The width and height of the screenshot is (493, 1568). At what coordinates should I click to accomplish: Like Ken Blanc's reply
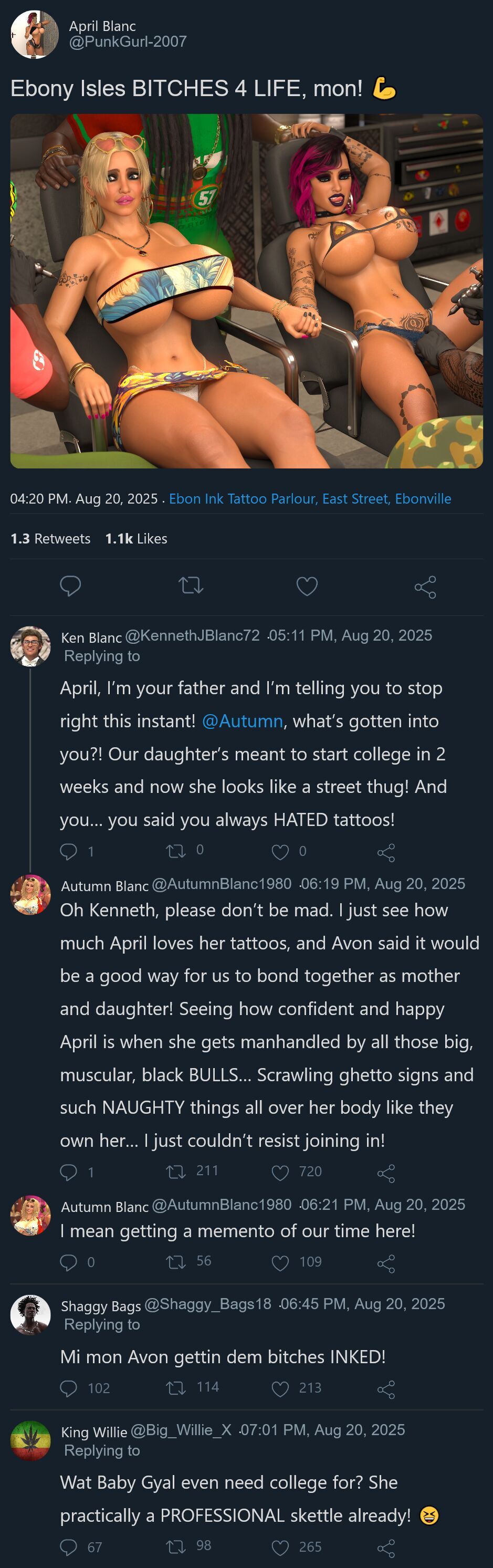point(280,852)
